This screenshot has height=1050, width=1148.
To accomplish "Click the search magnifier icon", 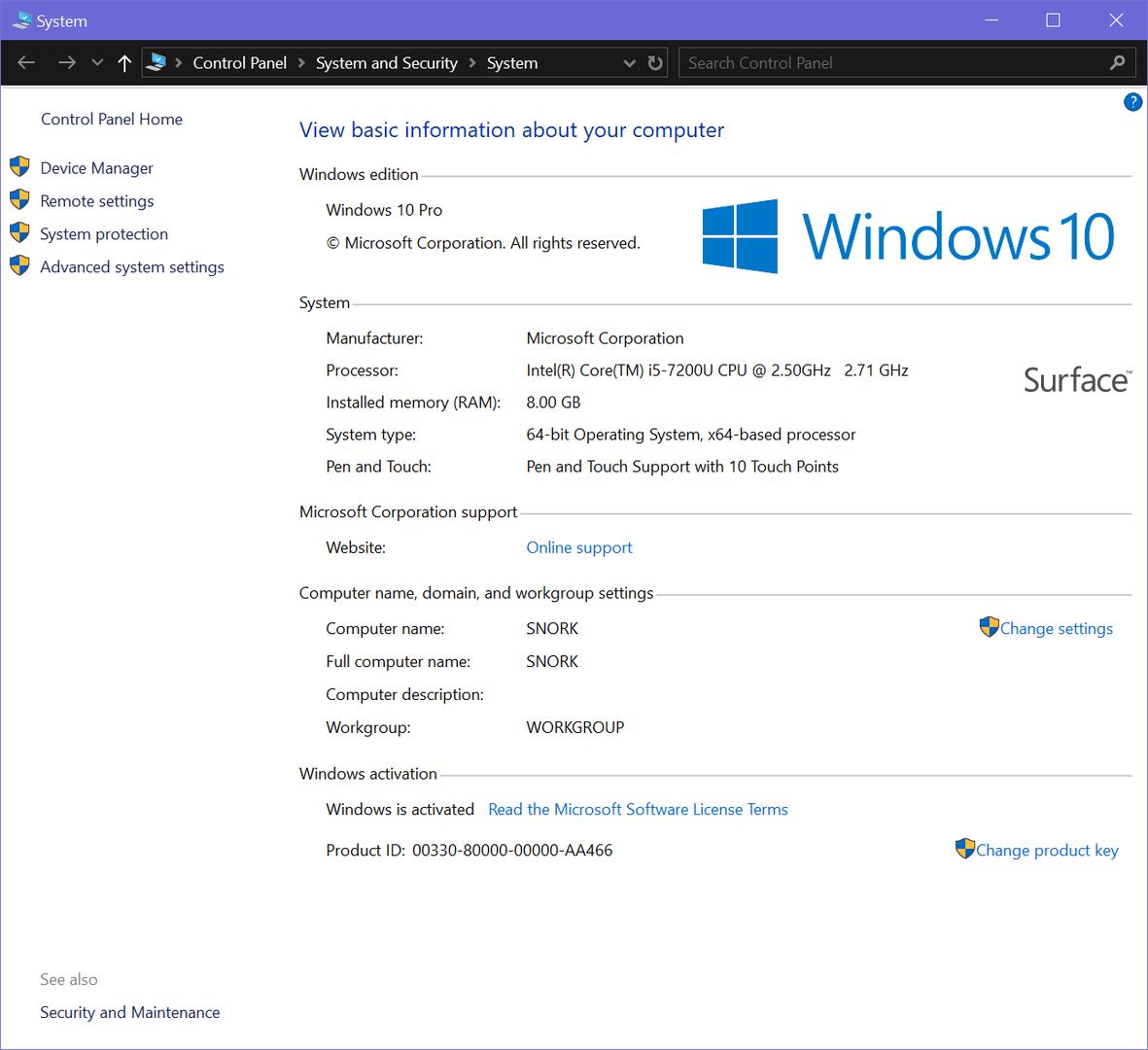I will (x=1117, y=63).
